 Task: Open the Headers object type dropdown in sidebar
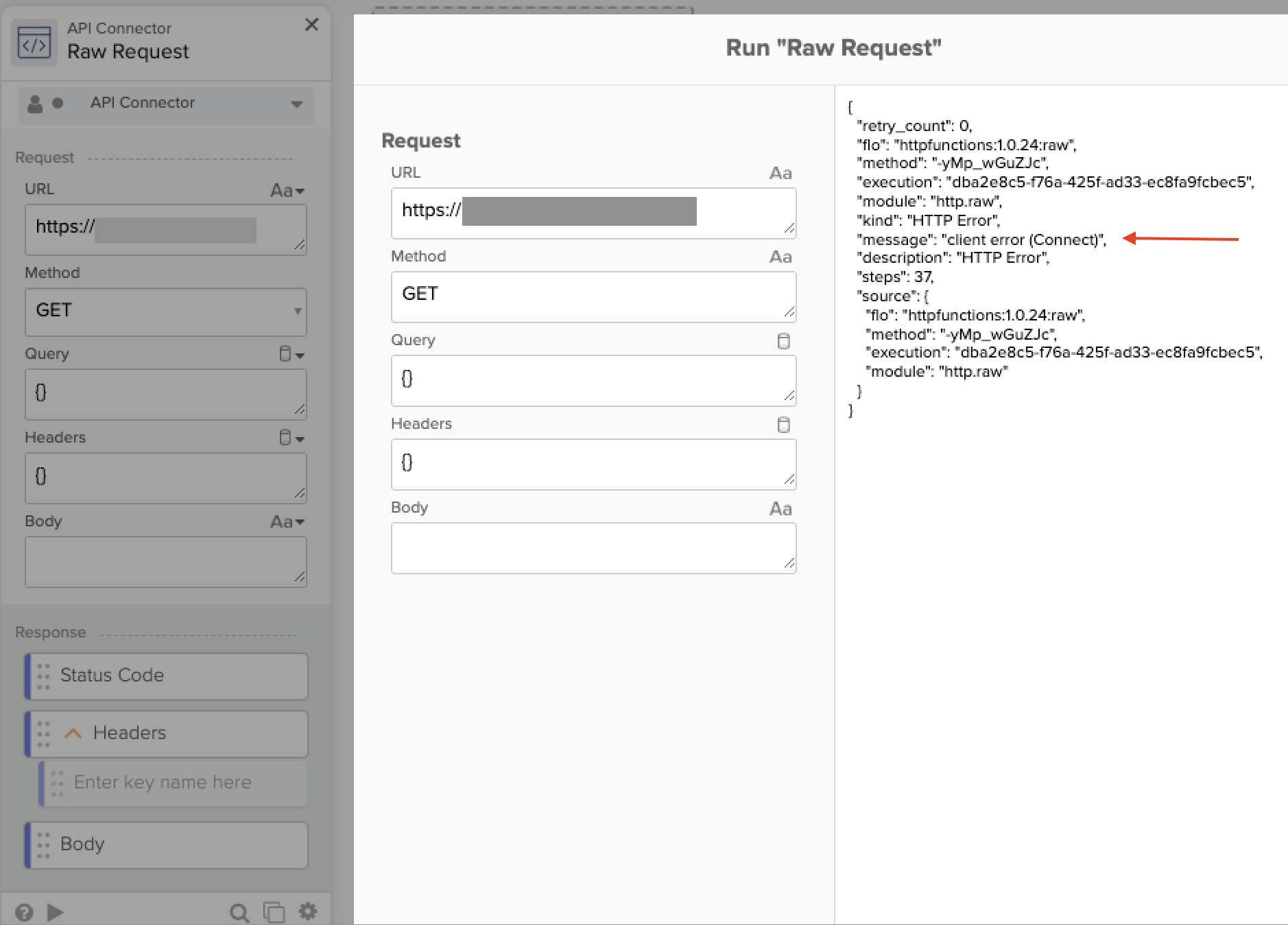click(291, 438)
